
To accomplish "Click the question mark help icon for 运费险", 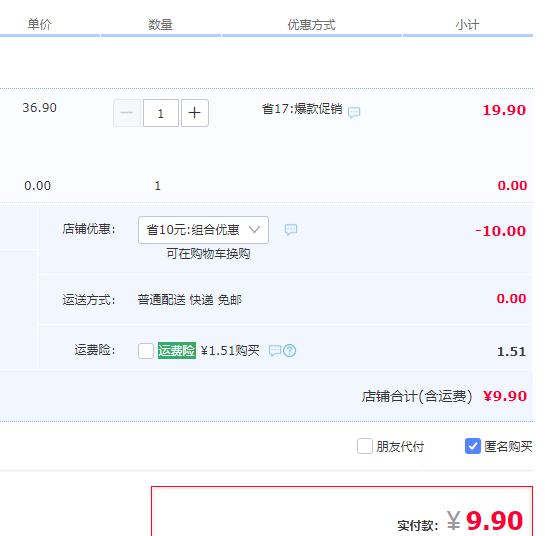I will tap(290, 351).
